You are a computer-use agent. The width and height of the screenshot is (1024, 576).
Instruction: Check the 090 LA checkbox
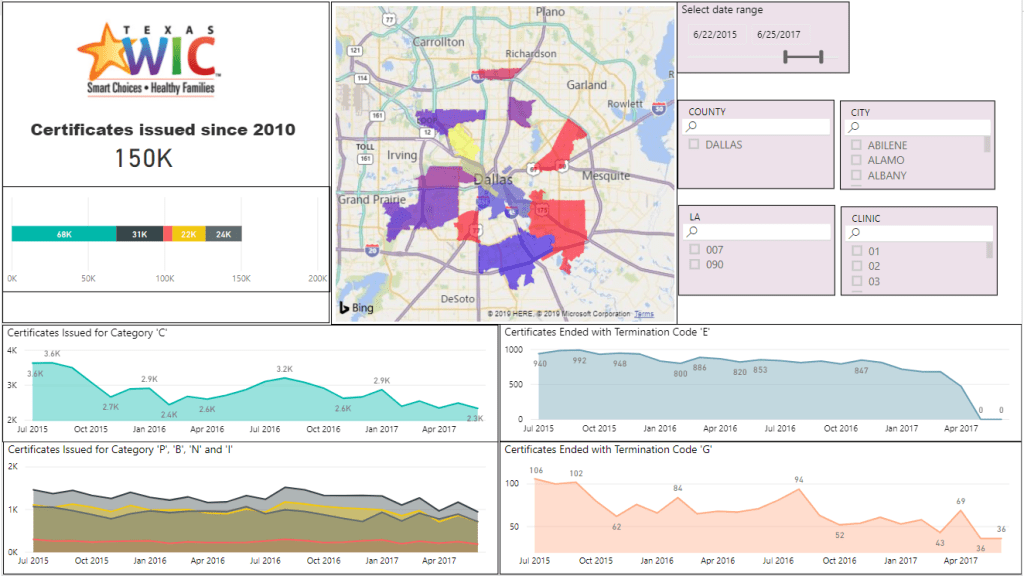695,265
